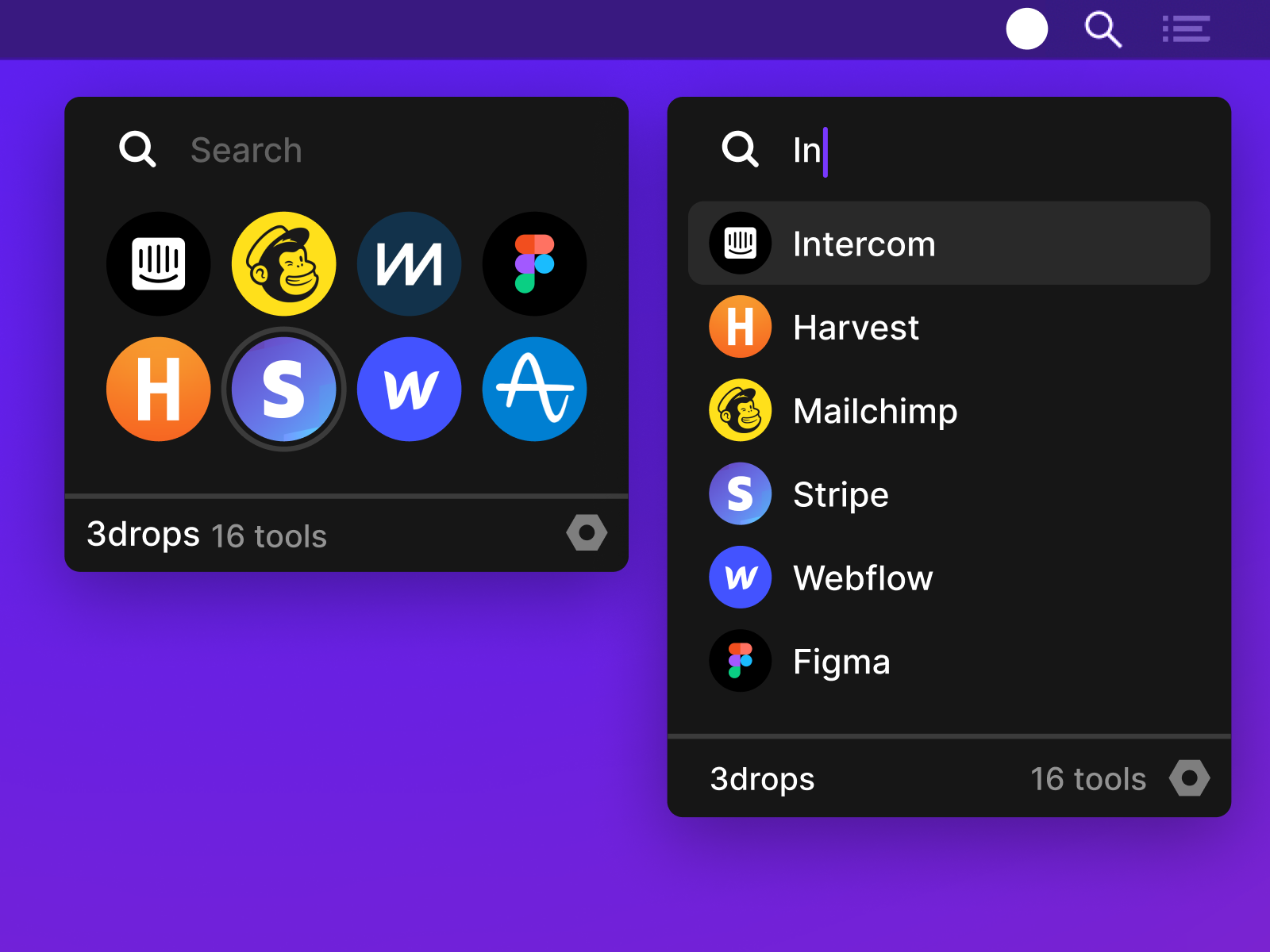Click the Intercom icon in the result list
This screenshot has height=952, width=1270.
click(741, 243)
